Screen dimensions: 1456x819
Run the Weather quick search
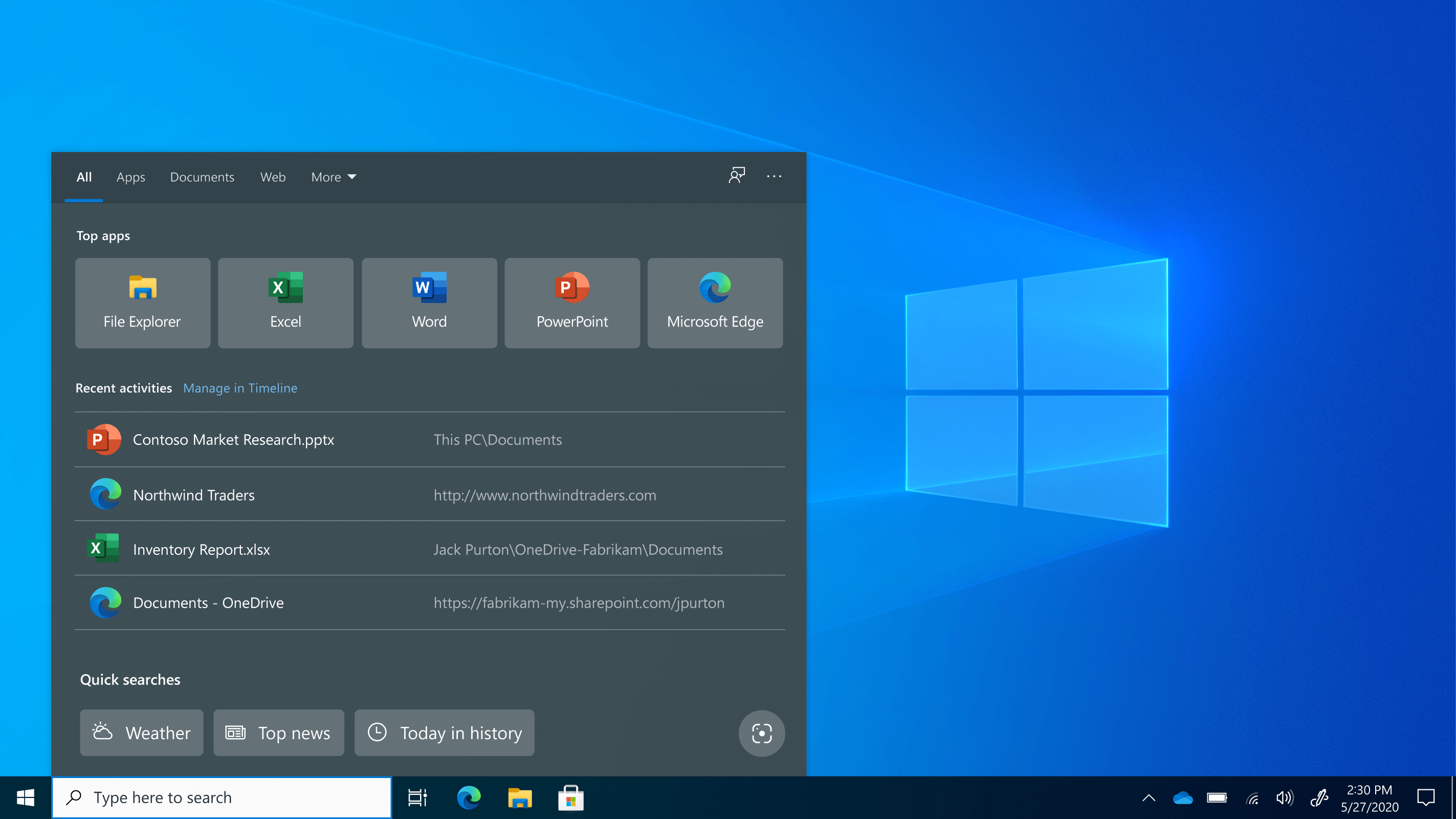tap(141, 732)
